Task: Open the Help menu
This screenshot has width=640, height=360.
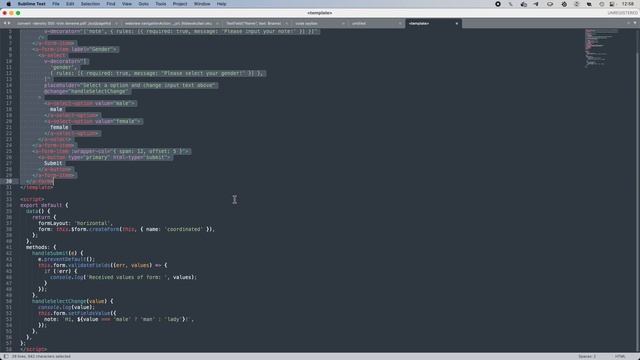Action: pos(222,4)
